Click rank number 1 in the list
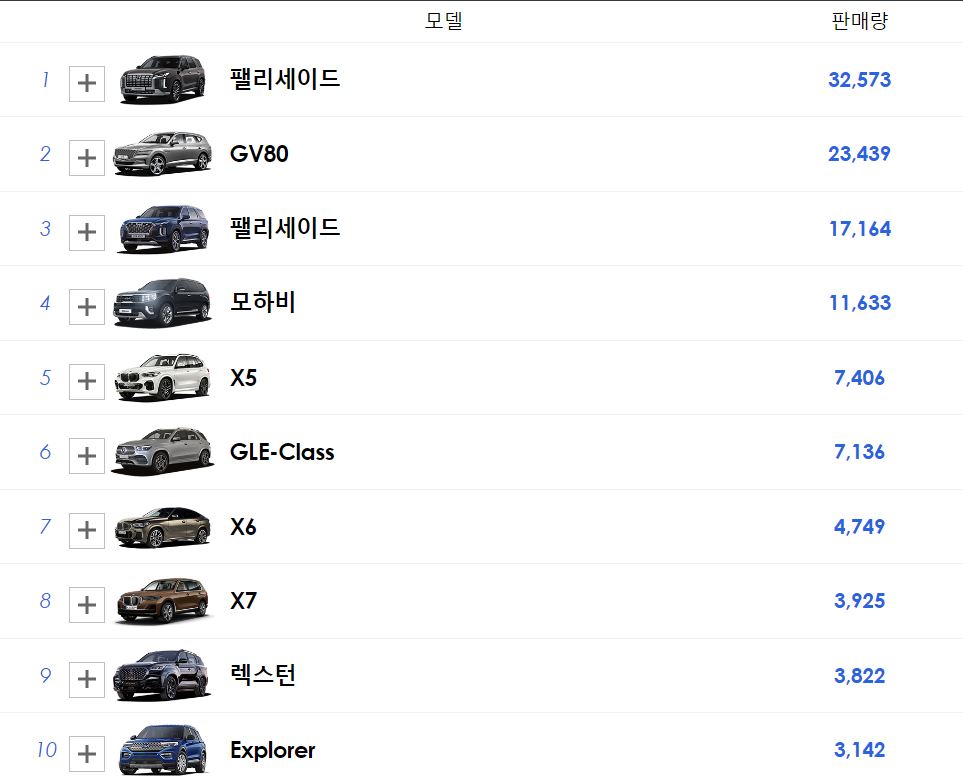The height and width of the screenshot is (784, 963). tap(45, 79)
